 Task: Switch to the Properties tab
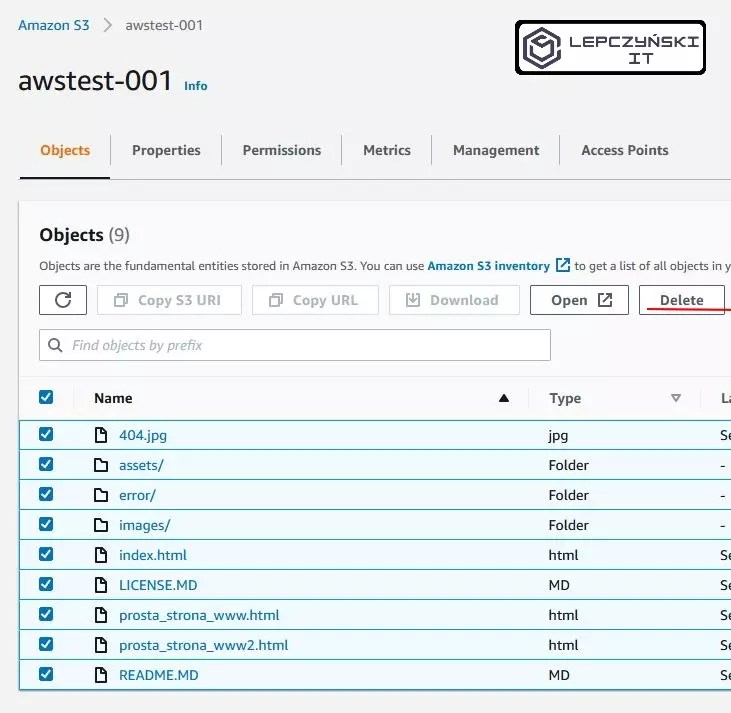(166, 150)
